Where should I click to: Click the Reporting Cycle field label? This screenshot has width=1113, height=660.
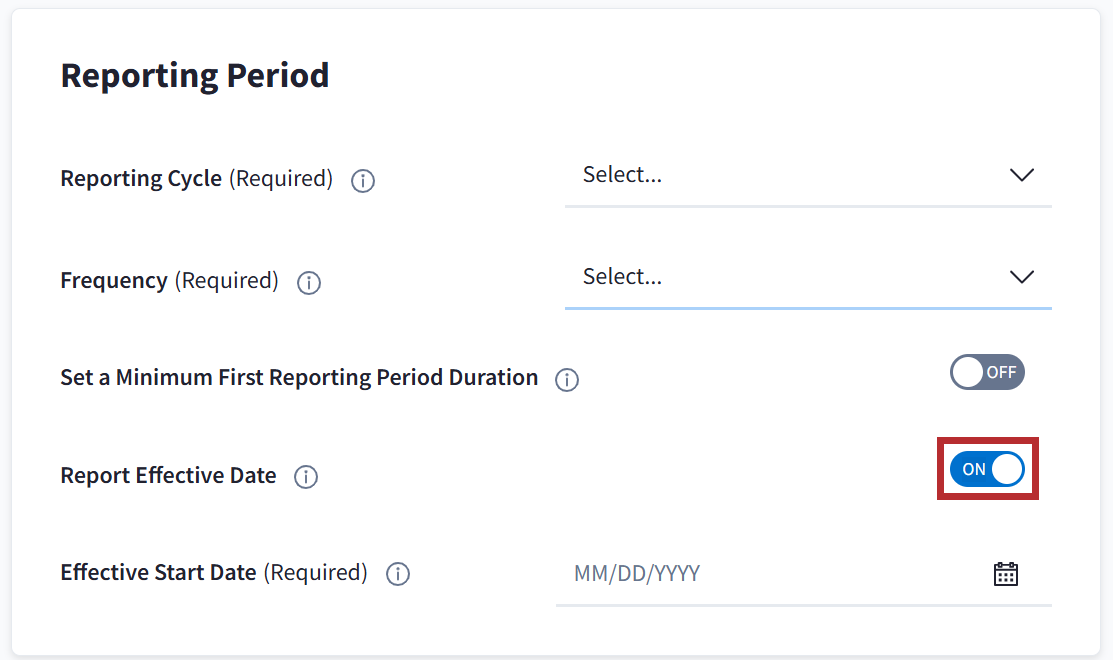(141, 179)
